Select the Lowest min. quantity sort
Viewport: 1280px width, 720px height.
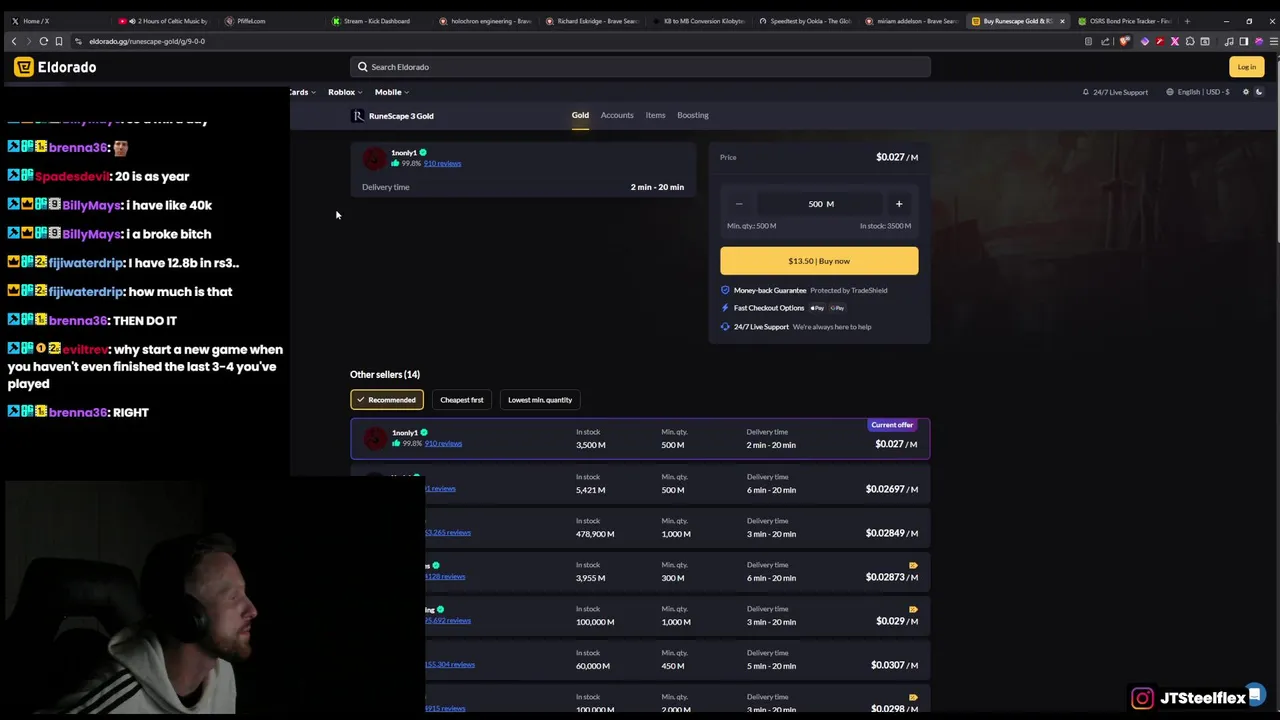tap(540, 400)
